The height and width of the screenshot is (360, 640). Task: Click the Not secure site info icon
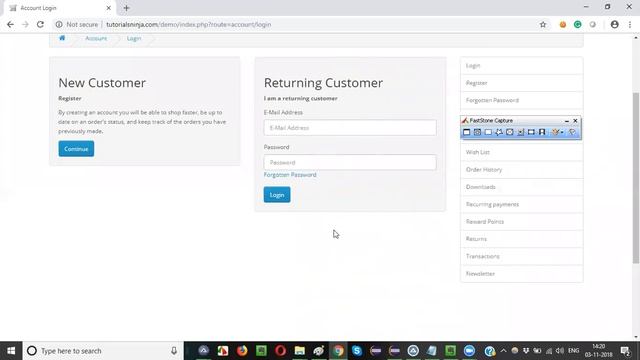pyautogui.click(x=59, y=24)
